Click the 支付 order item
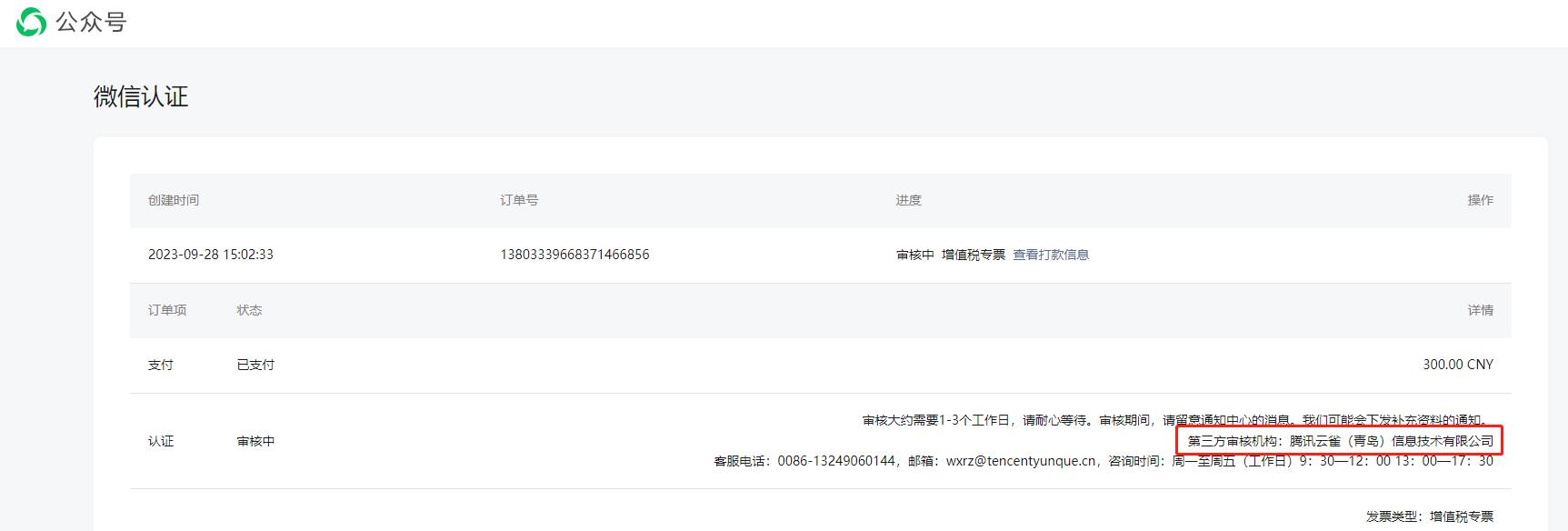This screenshot has width=1568, height=531. tap(161, 365)
